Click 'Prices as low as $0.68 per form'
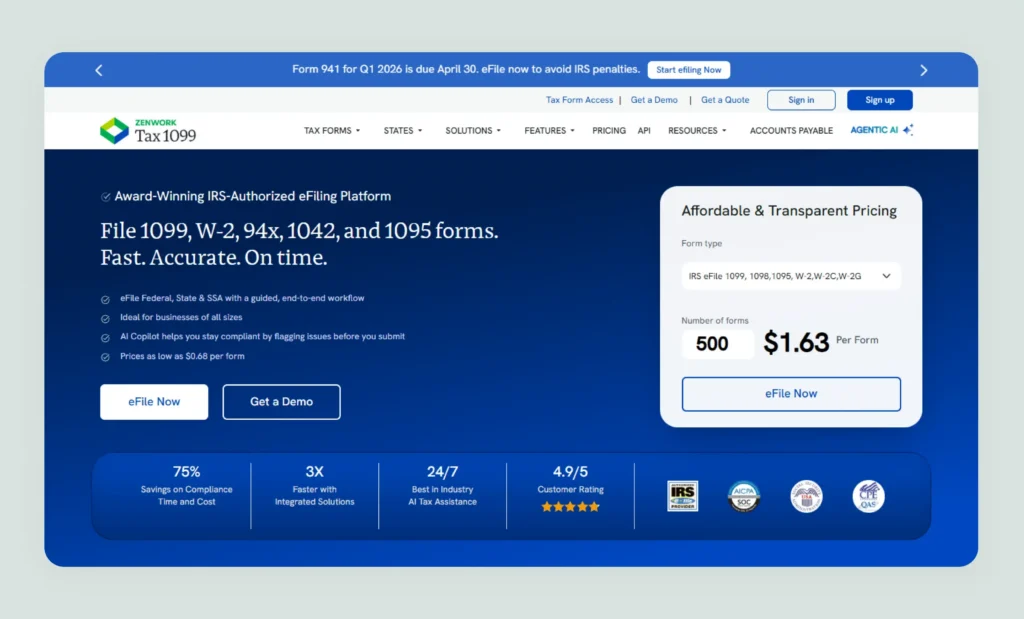 click(x=182, y=357)
